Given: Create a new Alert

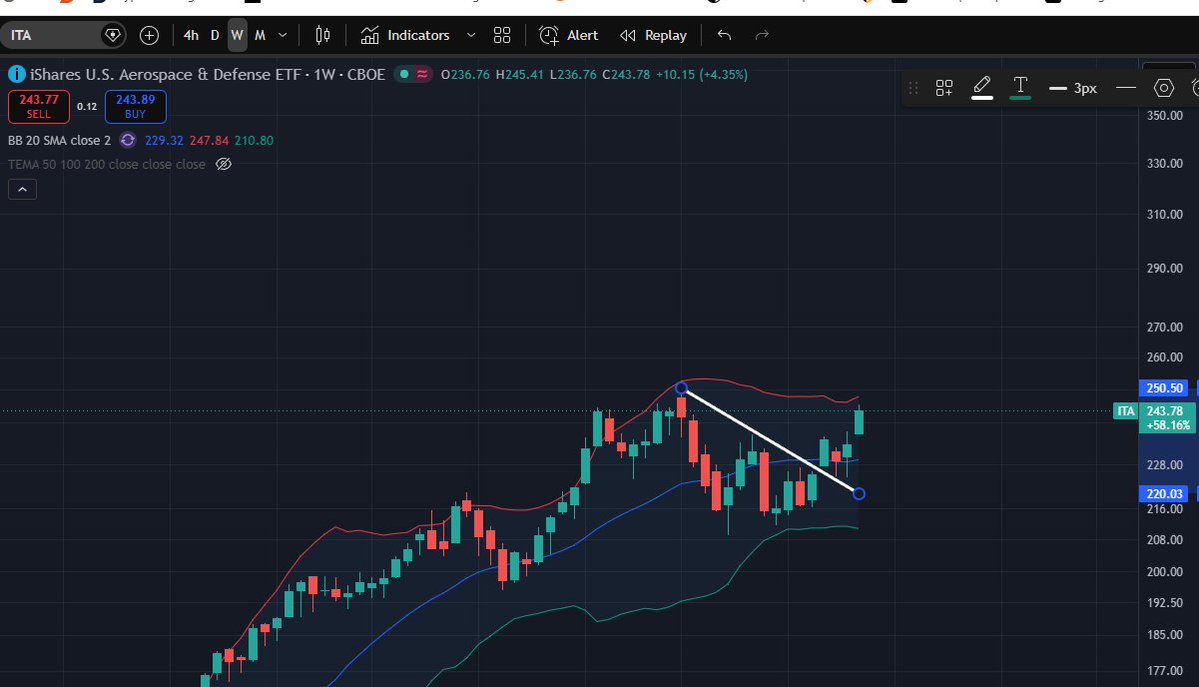Looking at the screenshot, I should (x=569, y=35).
